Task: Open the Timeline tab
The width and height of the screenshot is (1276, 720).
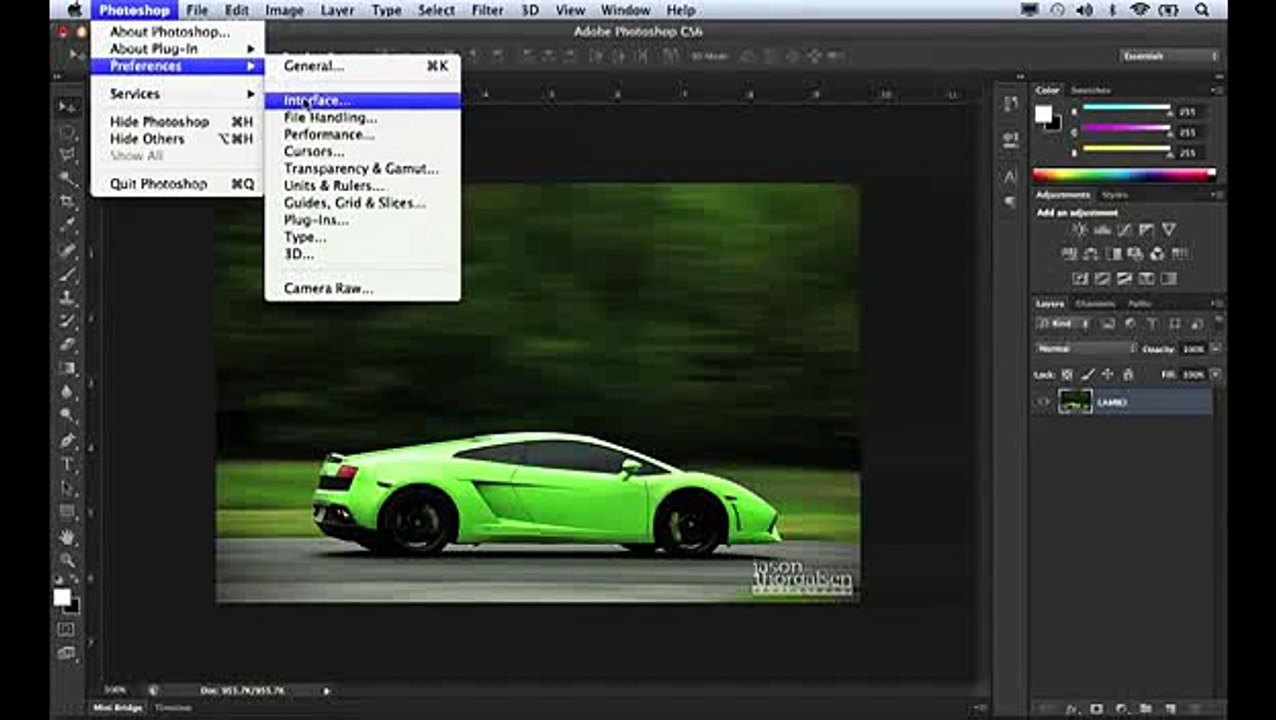Action: point(173,708)
